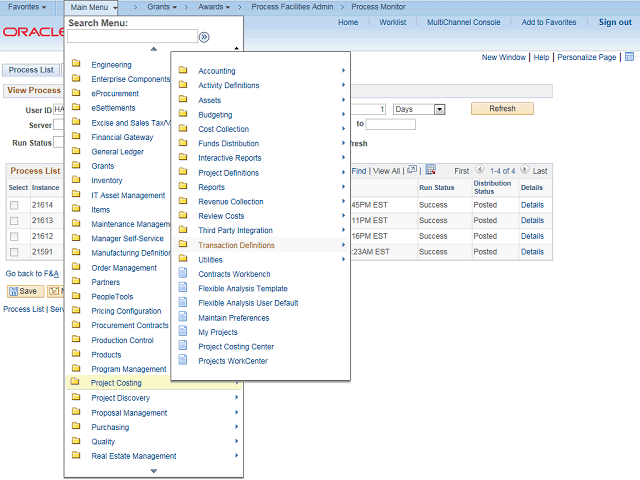
Task: Click the Search Menu text field
Action: click(x=131, y=37)
